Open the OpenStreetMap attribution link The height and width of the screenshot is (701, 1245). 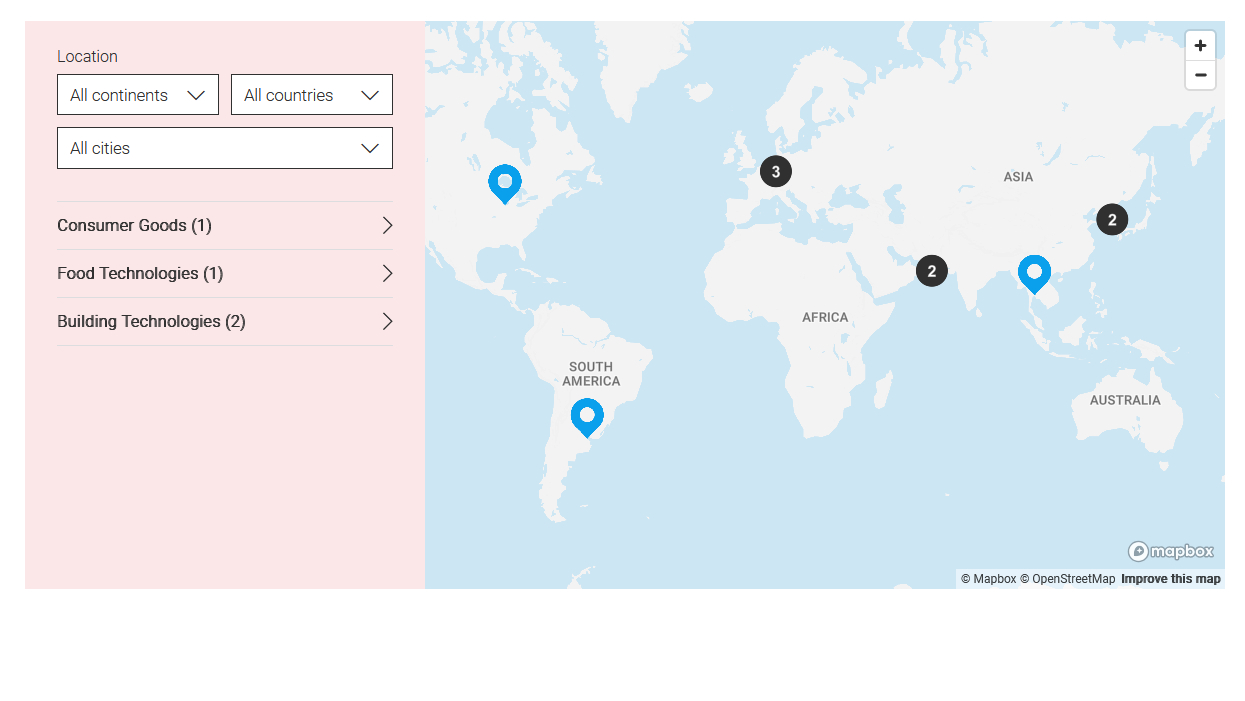point(1070,578)
